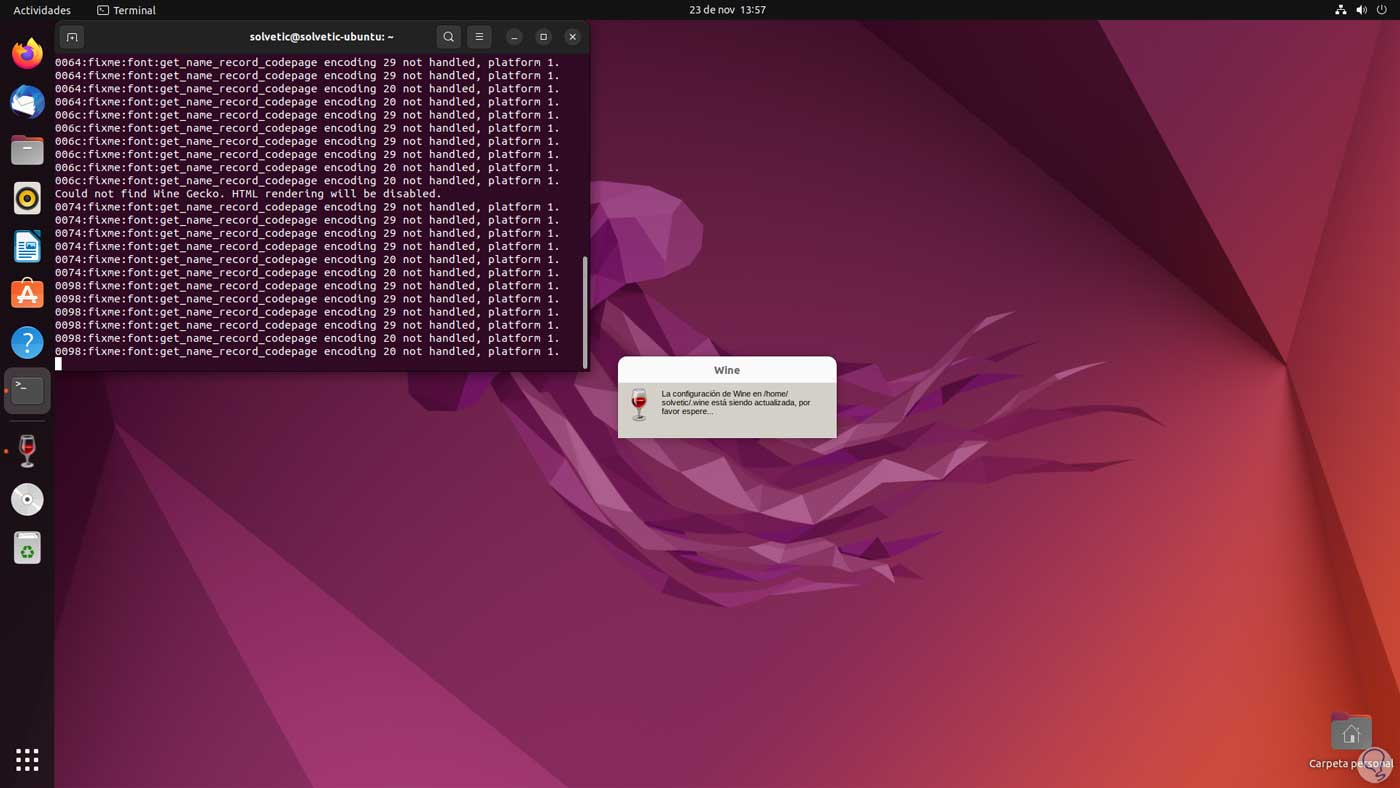Screen dimensions: 1400x788
Task: Open Firefox from the dock
Action: coord(27,53)
